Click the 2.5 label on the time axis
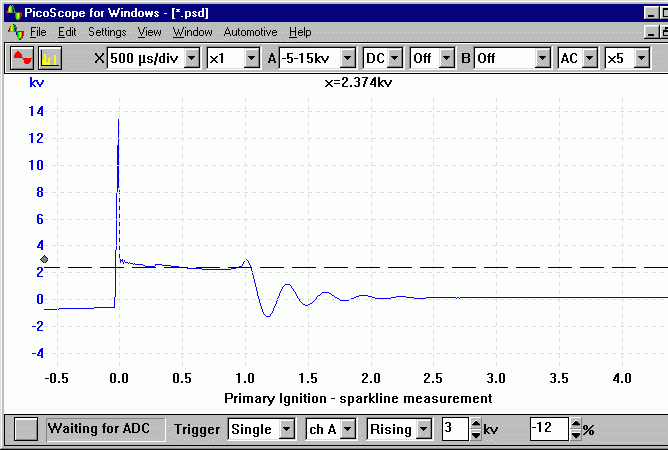This screenshot has width=668, height=450. click(433, 378)
